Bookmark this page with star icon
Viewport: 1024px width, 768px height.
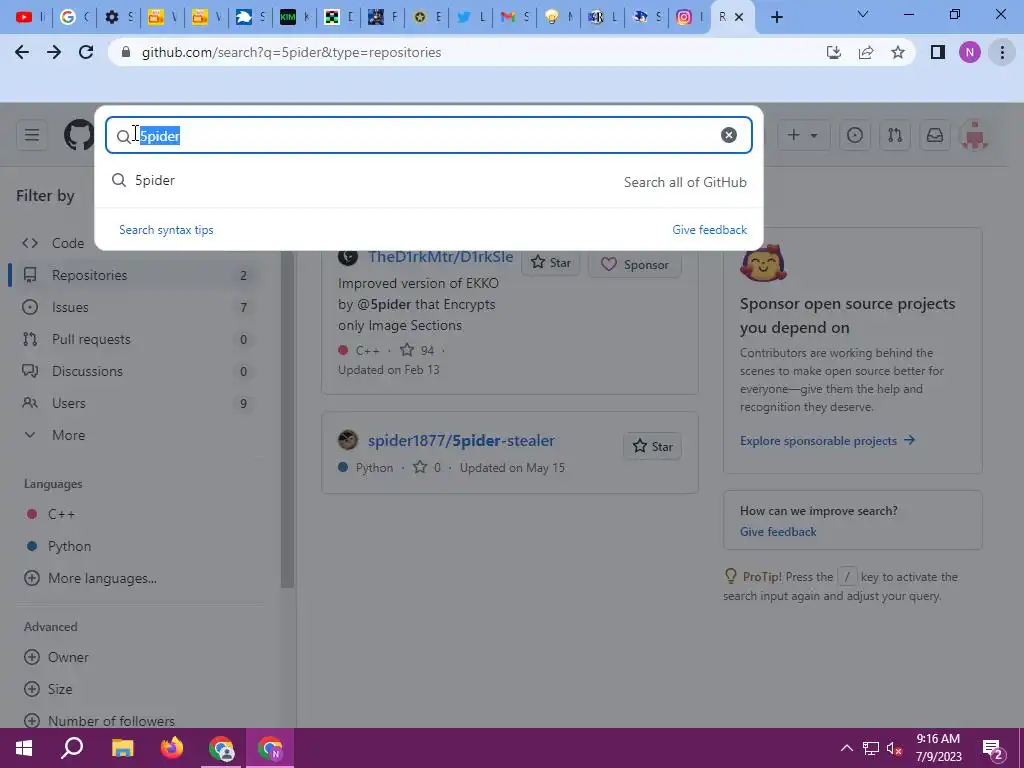(x=898, y=52)
